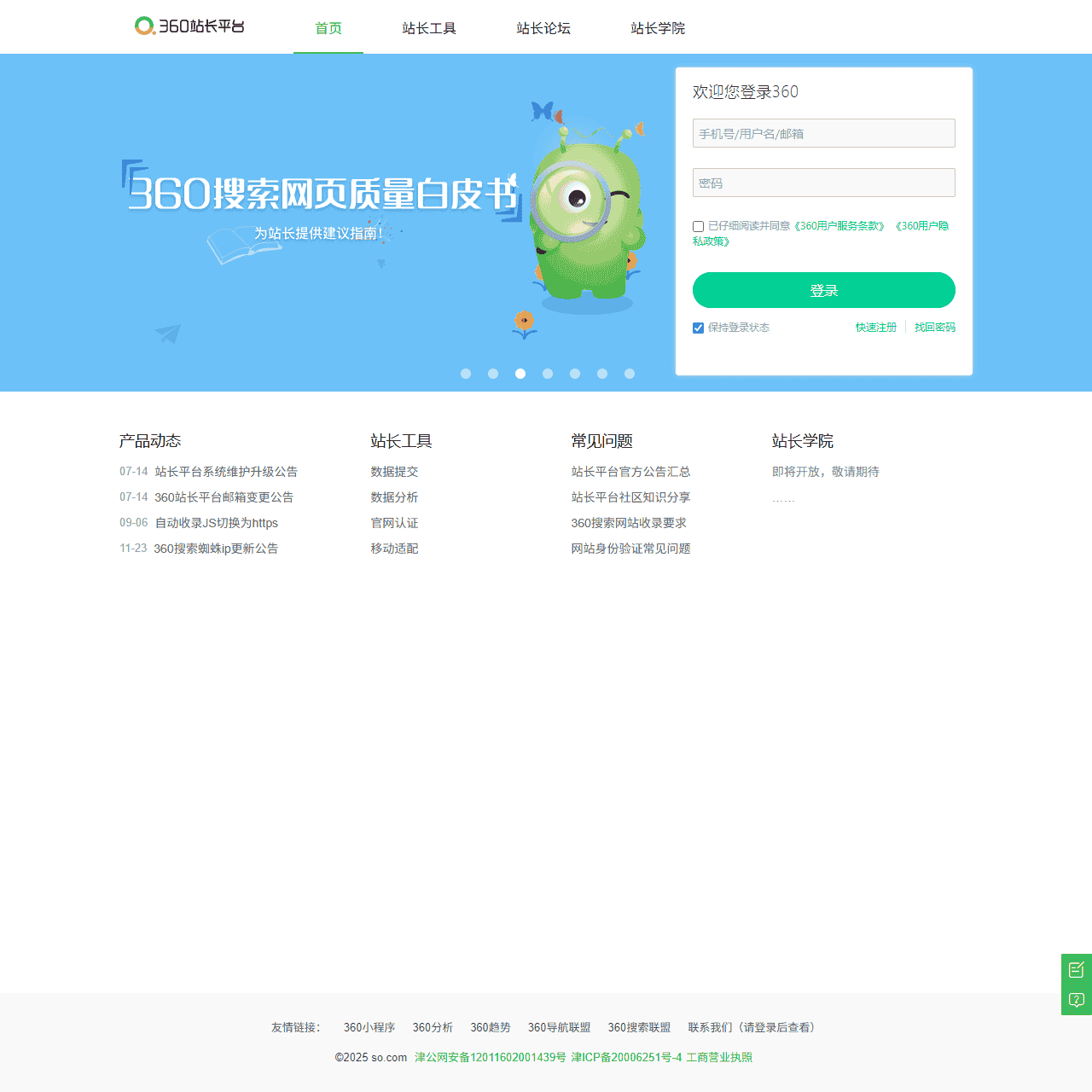The image size is (1092, 1092).
Task: Focus the 手机号/用户名/邮箱 input field
Action: coord(823,134)
